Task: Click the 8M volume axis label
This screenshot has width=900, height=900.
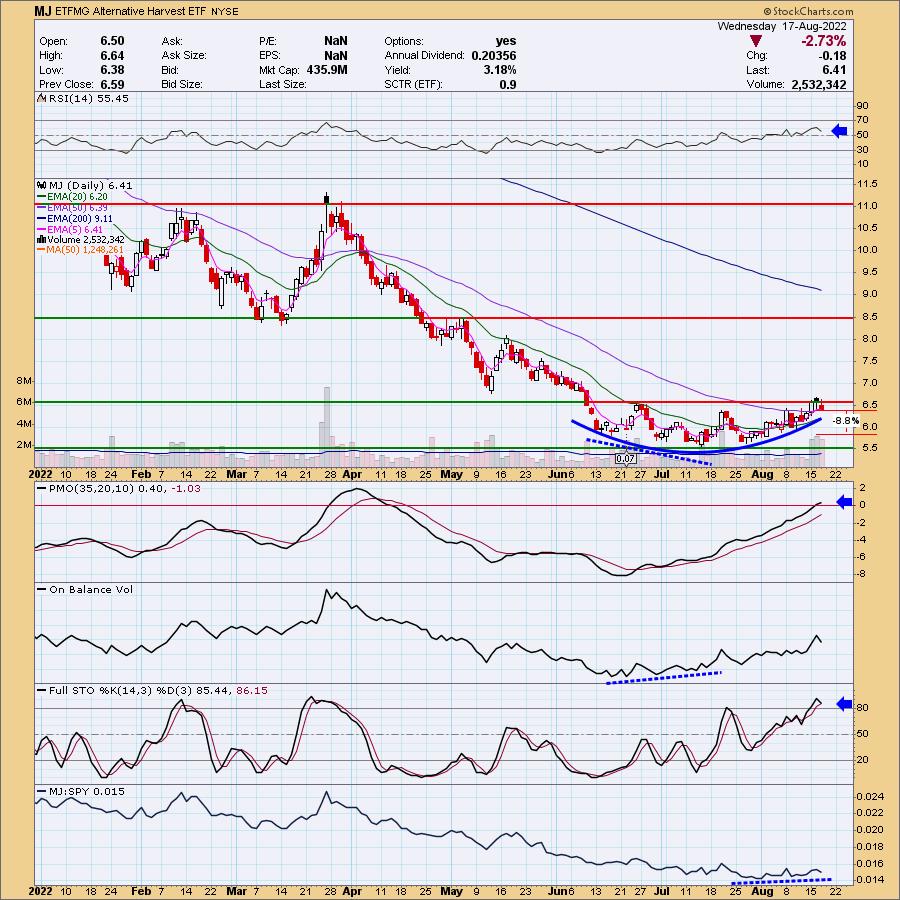Action: pyautogui.click(x=24, y=381)
